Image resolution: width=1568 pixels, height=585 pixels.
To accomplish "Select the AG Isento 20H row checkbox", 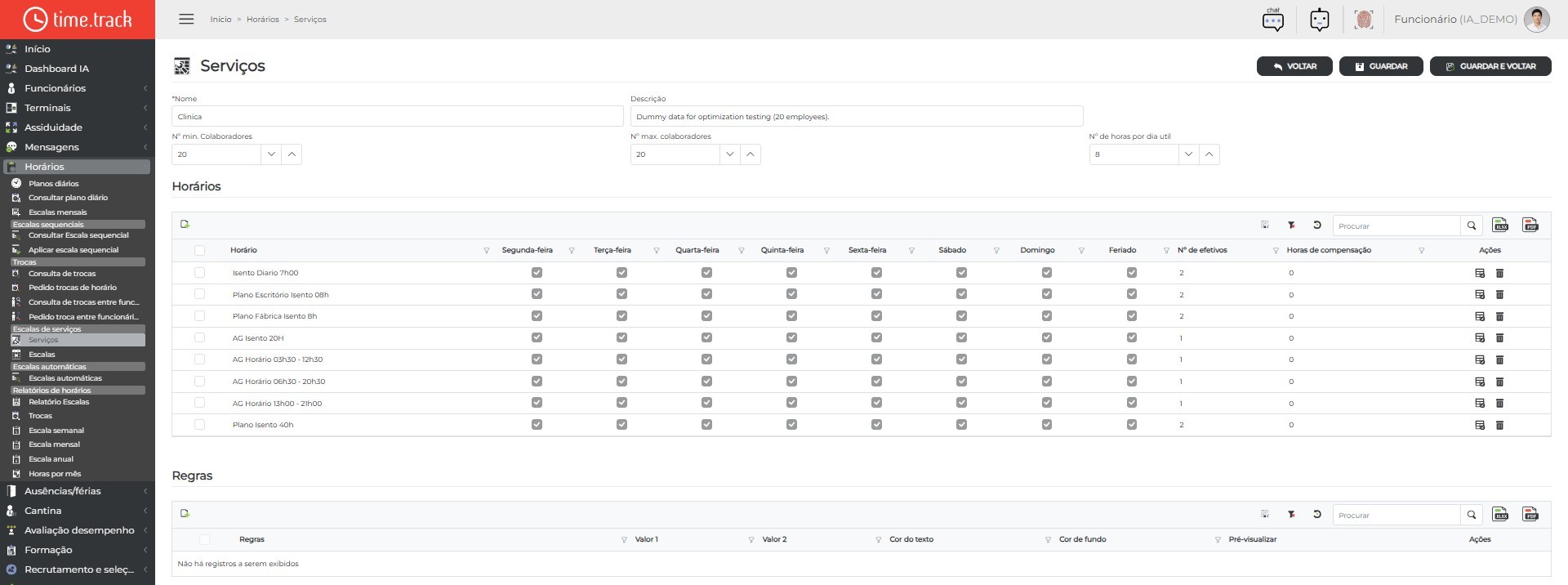I will coord(199,337).
